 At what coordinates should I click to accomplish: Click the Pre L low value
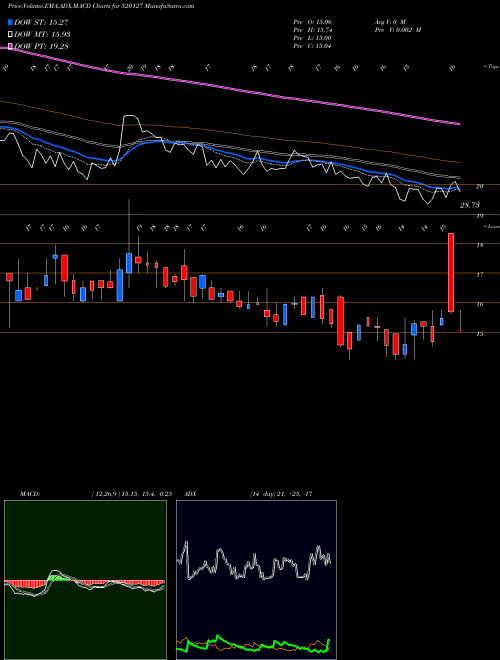(x=314, y=38)
